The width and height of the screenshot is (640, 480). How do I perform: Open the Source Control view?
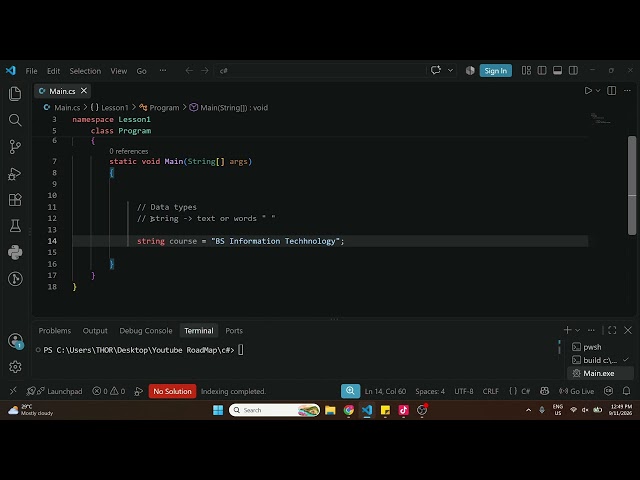coord(15,147)
